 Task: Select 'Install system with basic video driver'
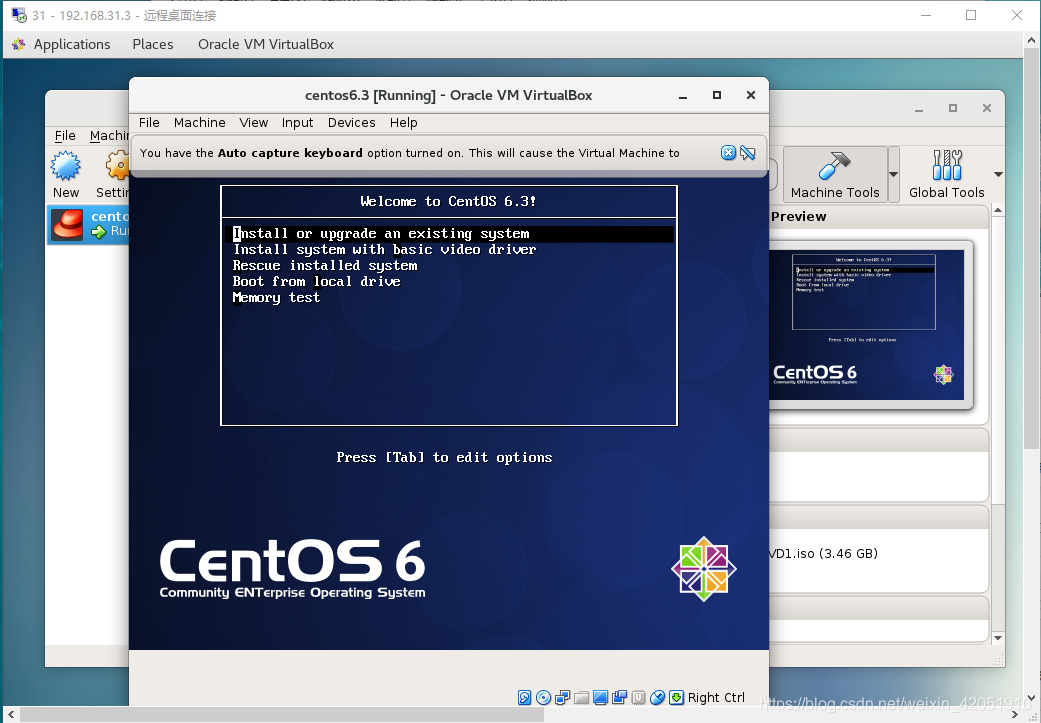384,250
